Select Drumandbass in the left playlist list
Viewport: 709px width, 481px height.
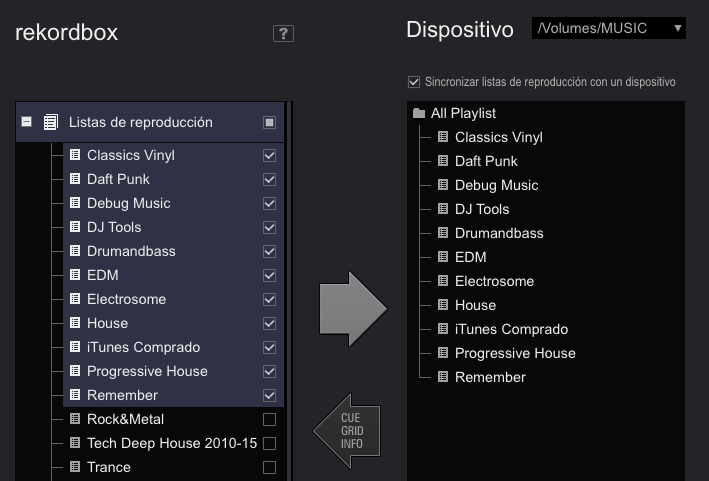[x=131, y=251]
